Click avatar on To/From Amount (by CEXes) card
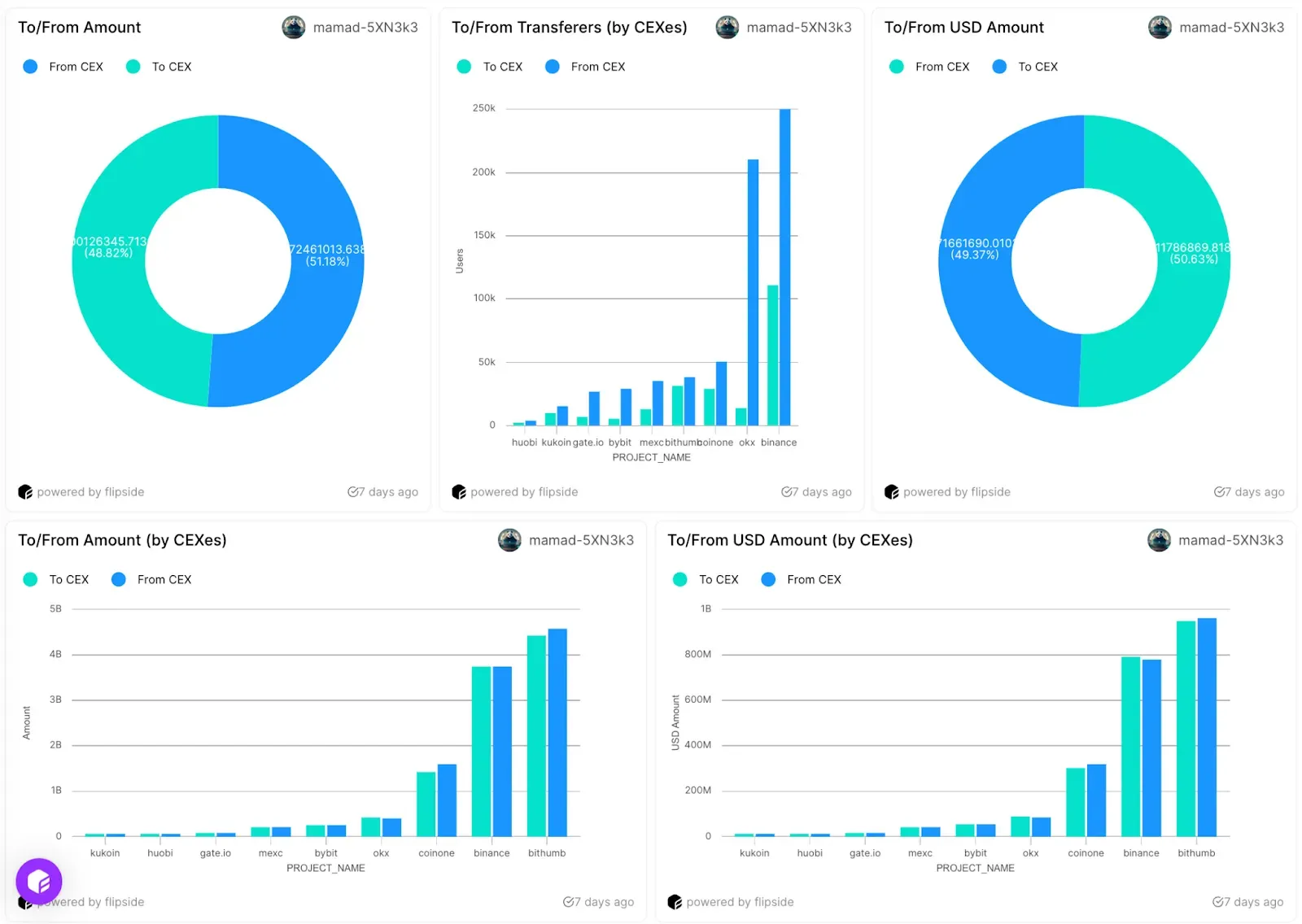The image size is (1302, 924). tap(509, 540)
